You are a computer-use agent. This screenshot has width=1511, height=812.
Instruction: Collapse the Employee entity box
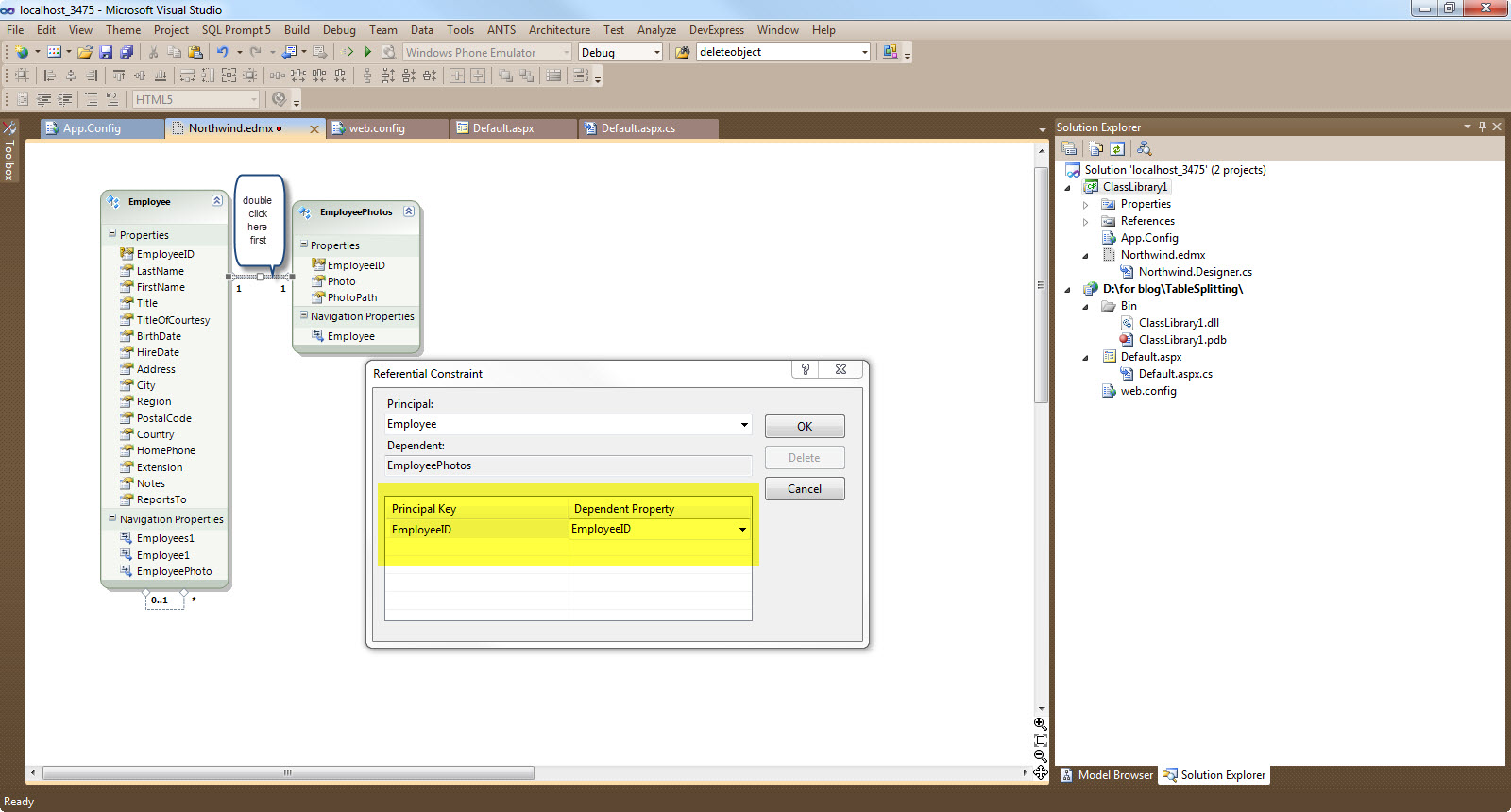(x=217, y=200)
